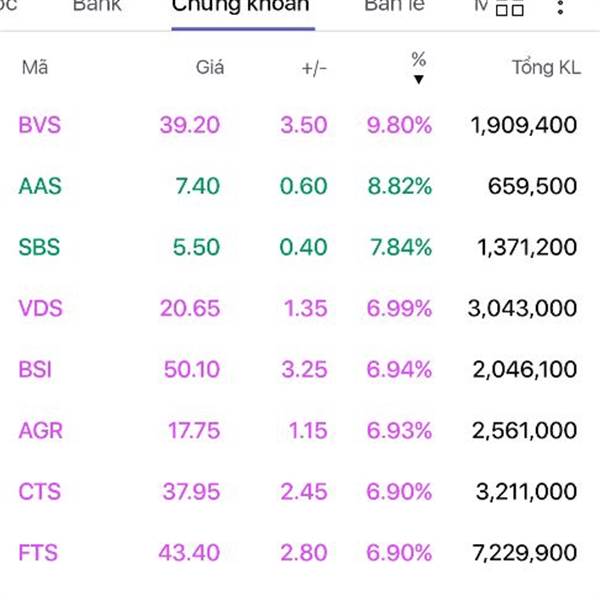The height and width of the screenshot is (600, 600).
Task: Sort by the Mã column header
Action: (35, 67)
